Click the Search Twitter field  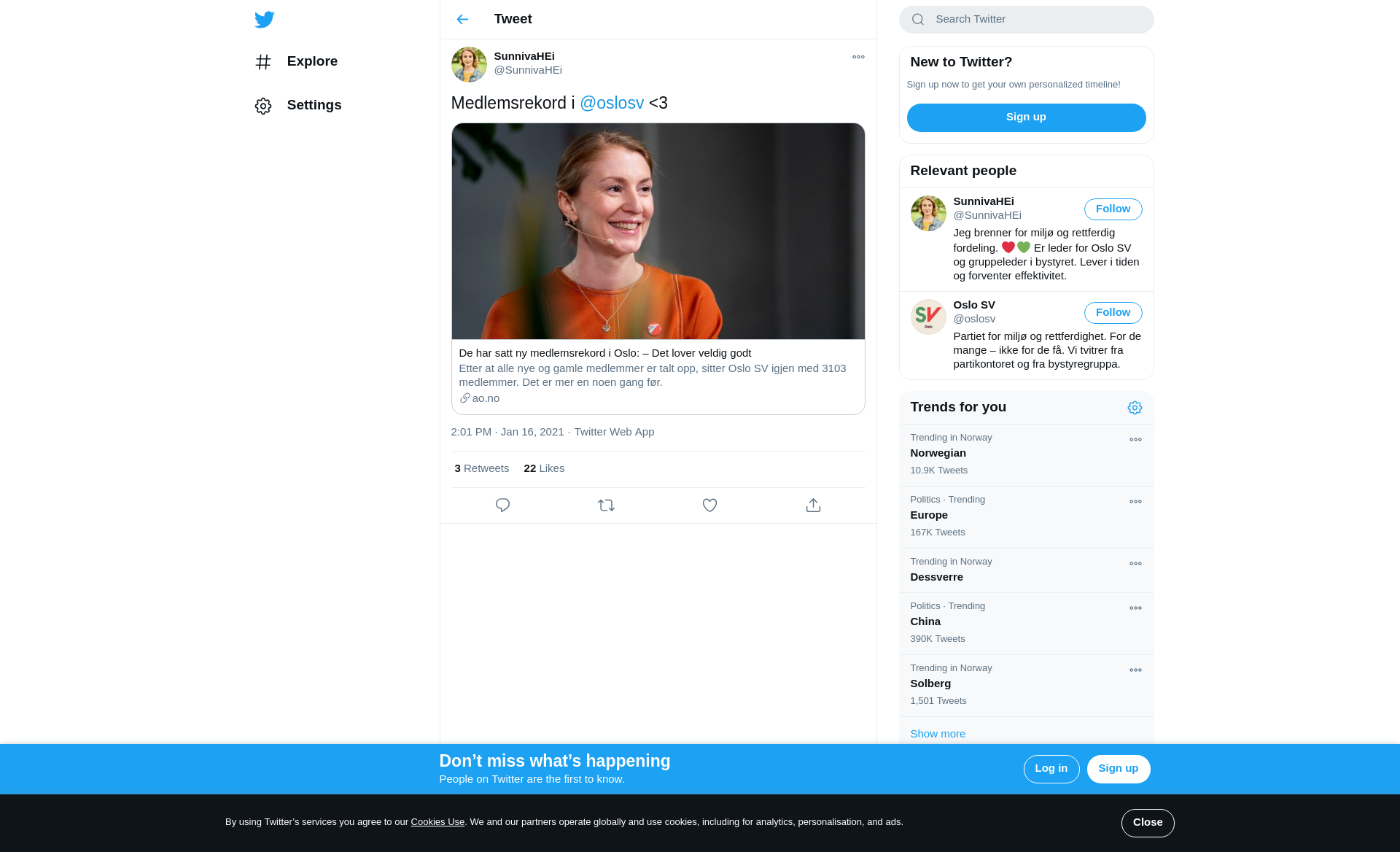point(1026,20)
